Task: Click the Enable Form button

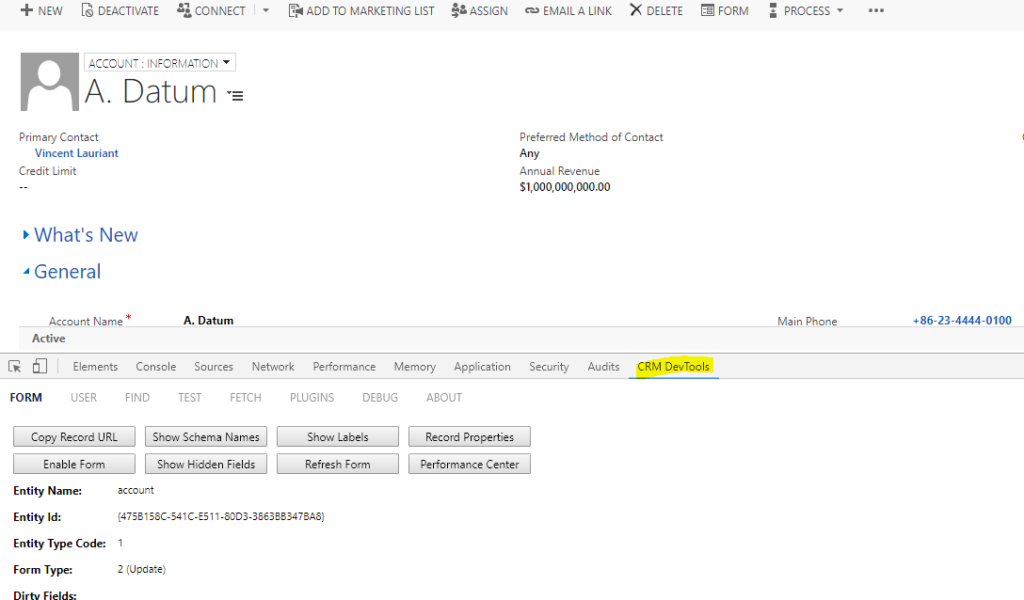Action: pyautogui.click(x=74, y=464)
